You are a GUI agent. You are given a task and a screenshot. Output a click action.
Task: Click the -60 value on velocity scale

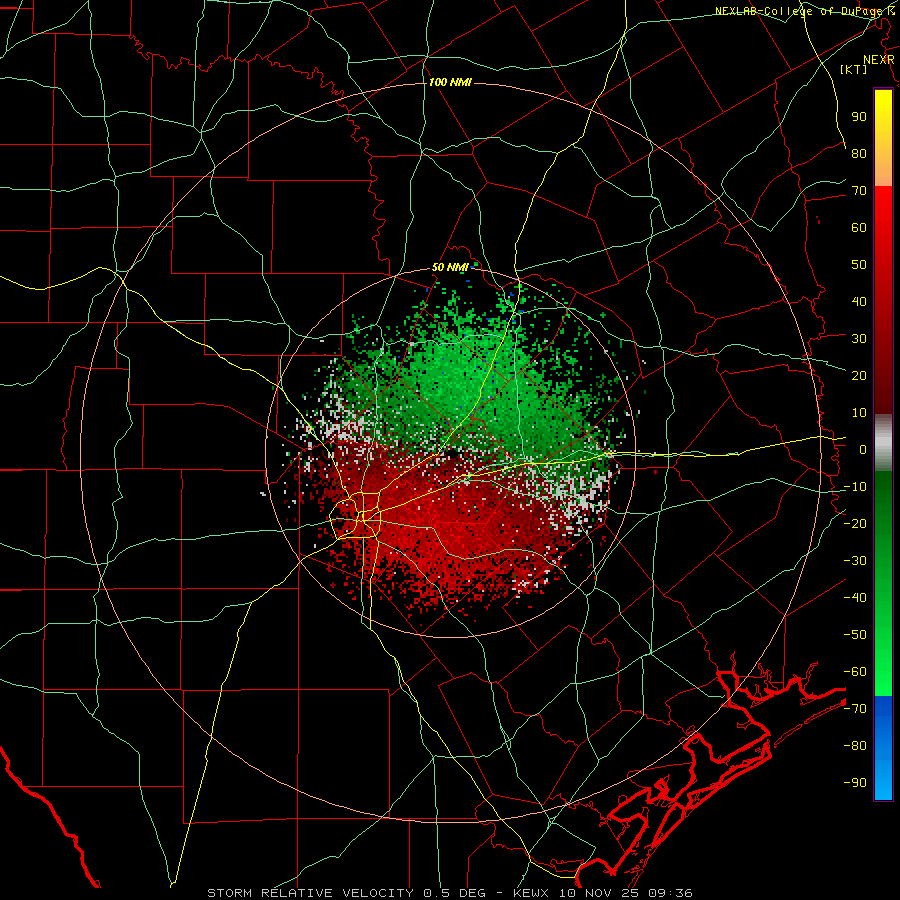coord(855,672)
